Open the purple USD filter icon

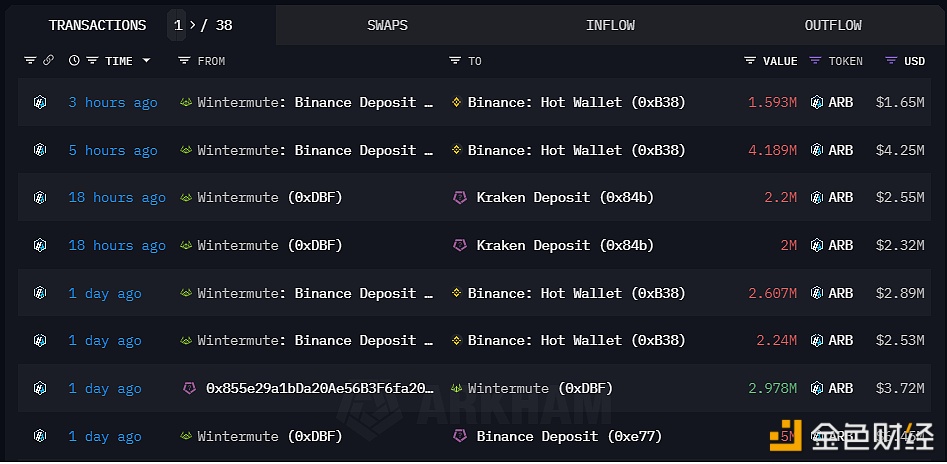tap(891, 60)
